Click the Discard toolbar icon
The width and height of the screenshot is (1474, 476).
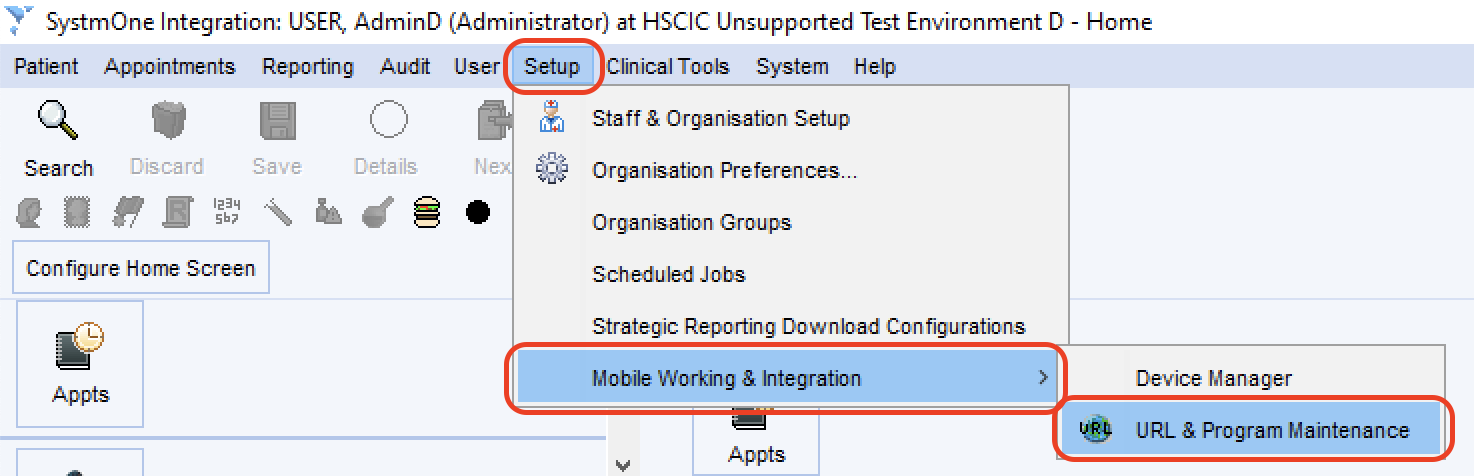click(167, 121)
